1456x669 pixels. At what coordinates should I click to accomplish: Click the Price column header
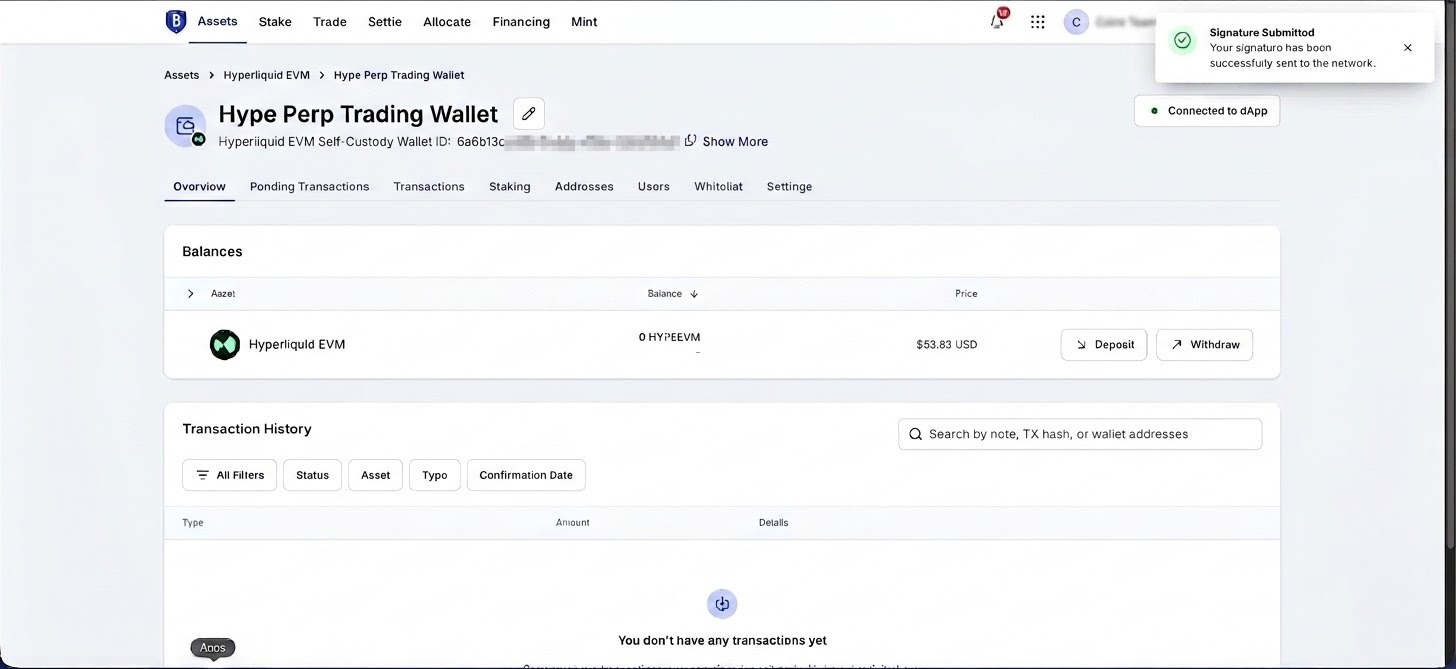pos(966,294)
